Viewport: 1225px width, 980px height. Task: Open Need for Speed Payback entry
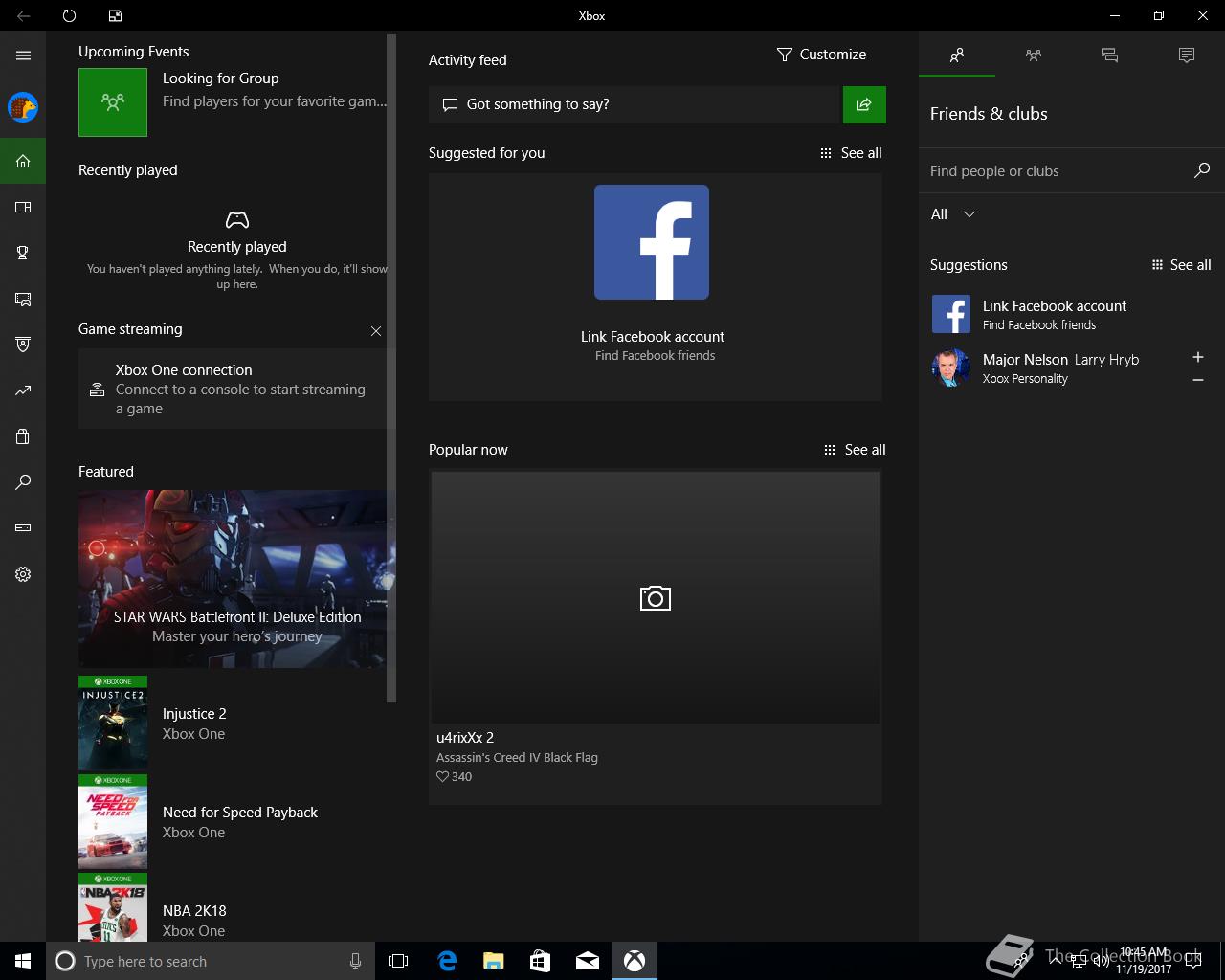pyautogui.click(x=233, y=822)
